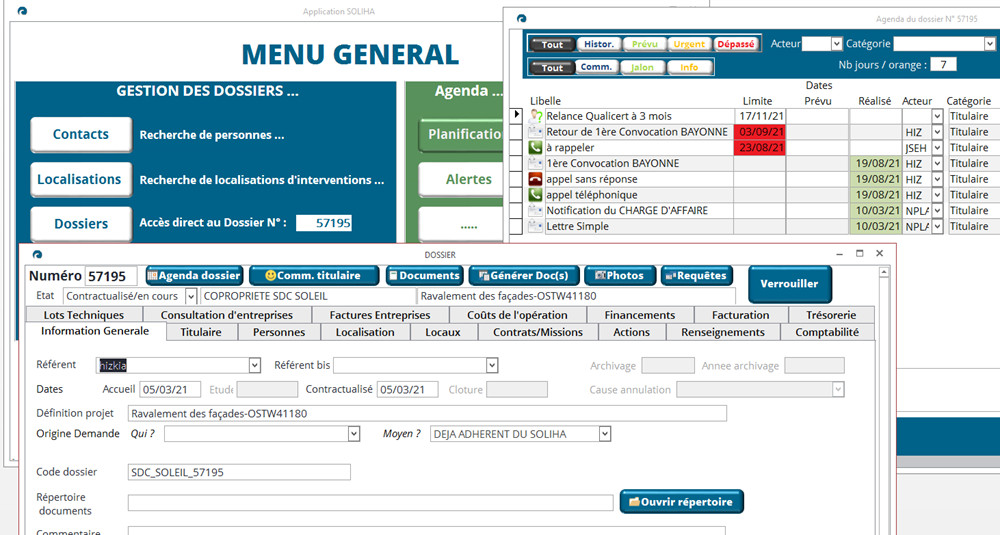The width and height of the screenshot is (1000, 535).
Task: Open the Lots Techniques tab
Action: click(84, 315)
